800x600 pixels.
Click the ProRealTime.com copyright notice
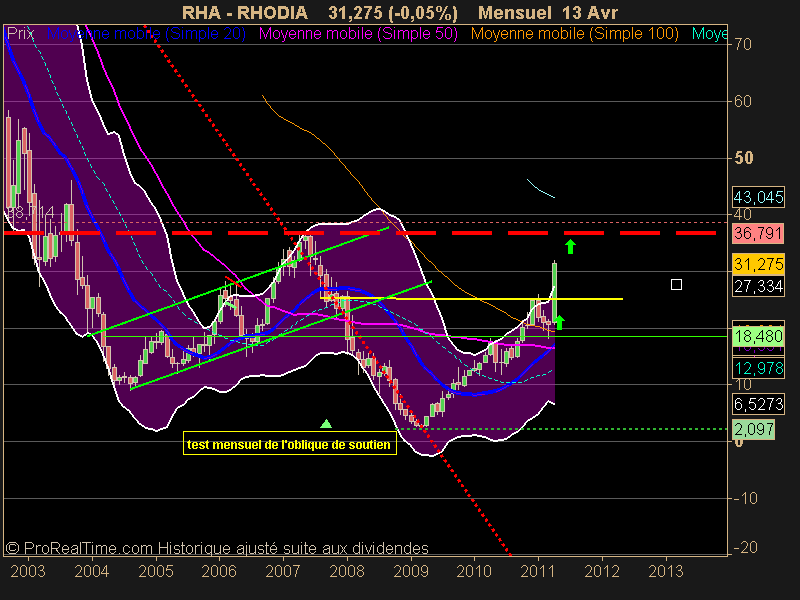(x=217, y=548)
